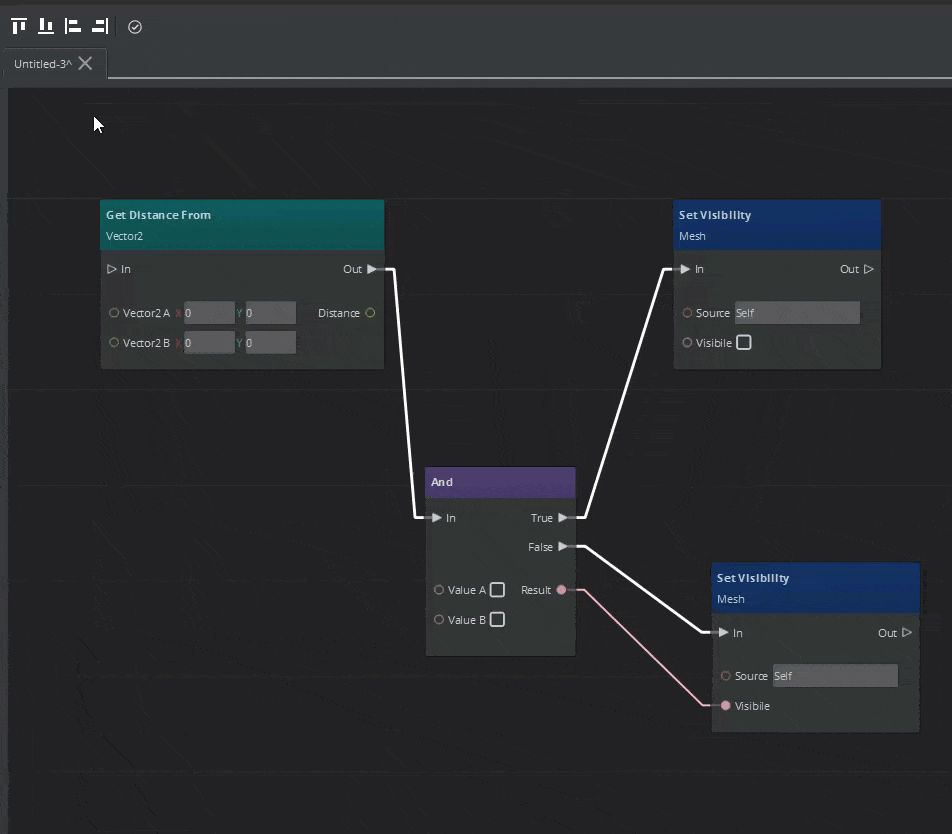
Task: Click the Distance output port circle
Action: click(370, 312)
